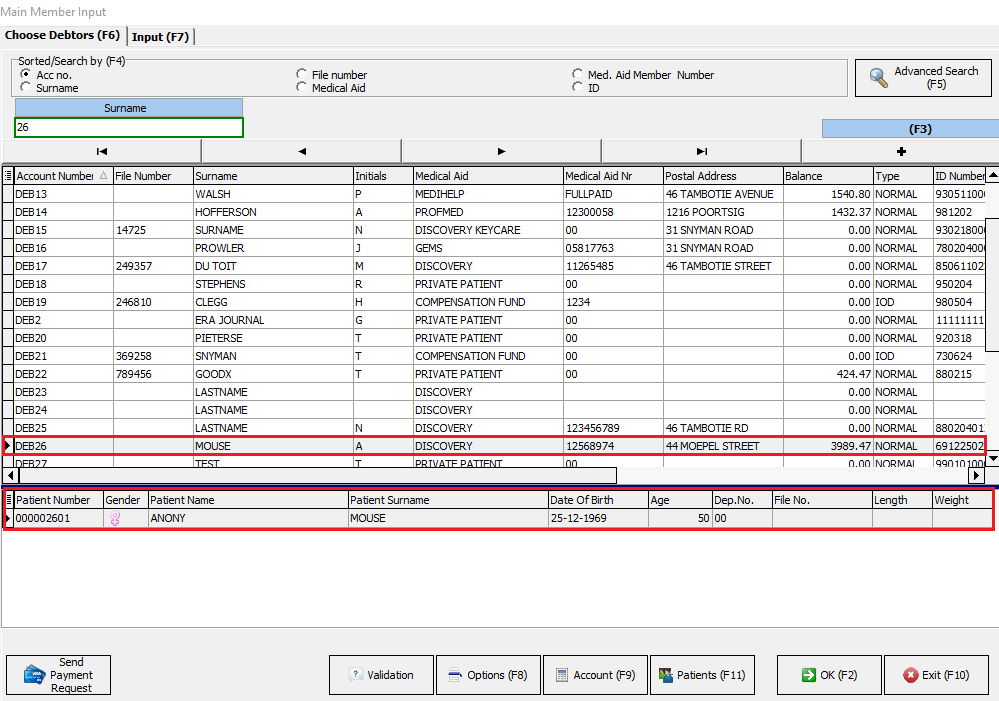Click the Exit (F10) button
This screenshot has width=999, height=701.
(x=936, y=675)
